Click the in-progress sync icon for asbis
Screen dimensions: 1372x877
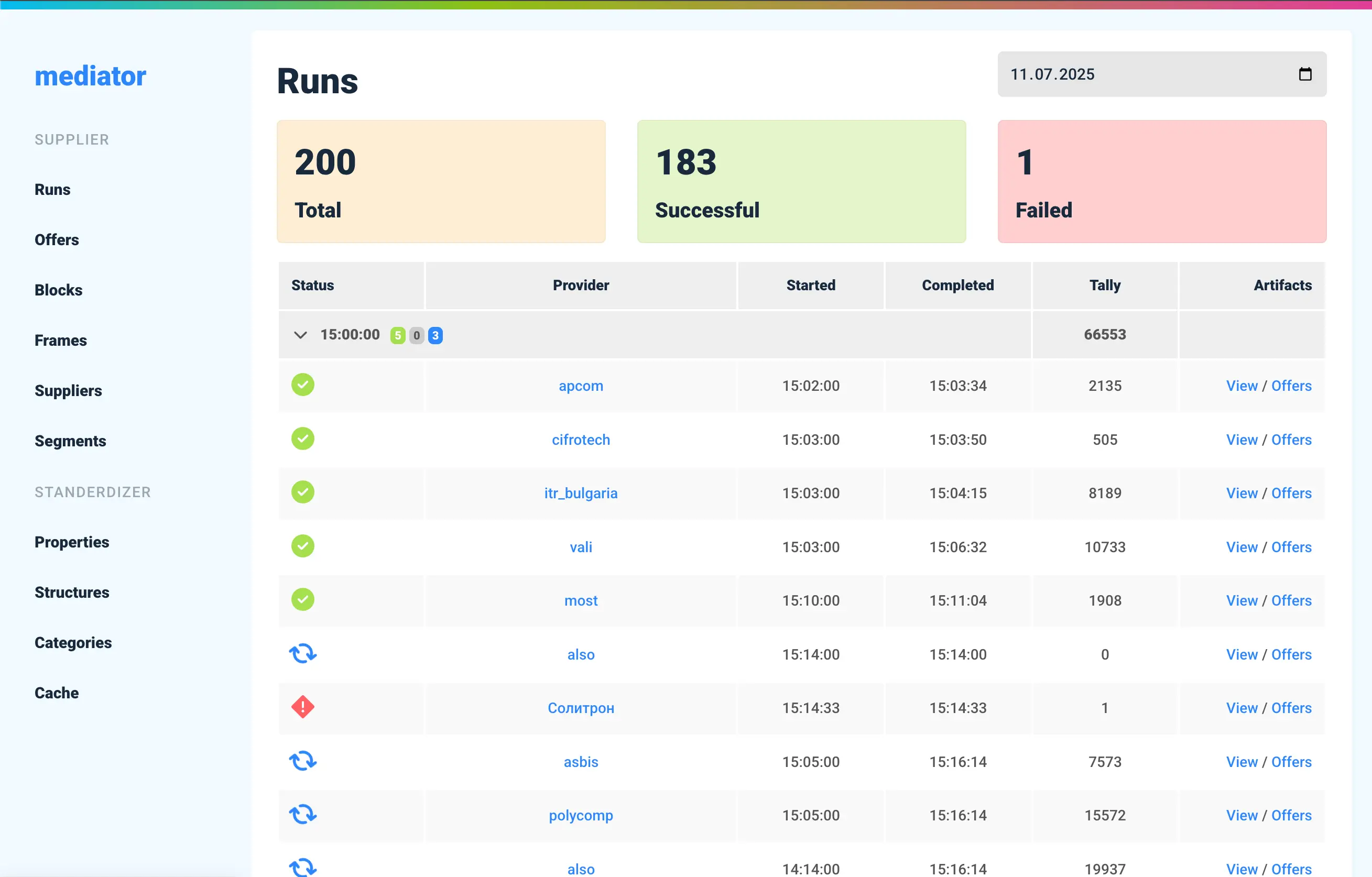pyautogui.click(x=302, y=761)
